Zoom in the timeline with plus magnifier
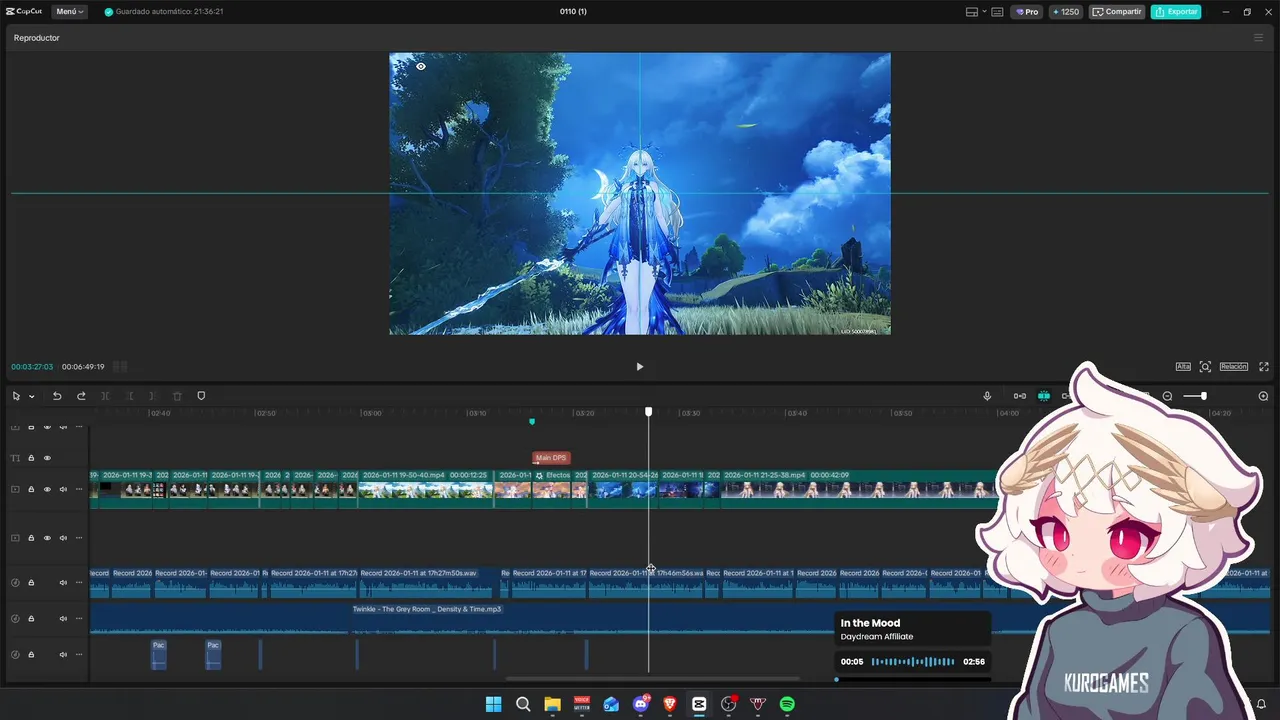The height and width of the screenshot is (720, 1280). (1263, 396)
